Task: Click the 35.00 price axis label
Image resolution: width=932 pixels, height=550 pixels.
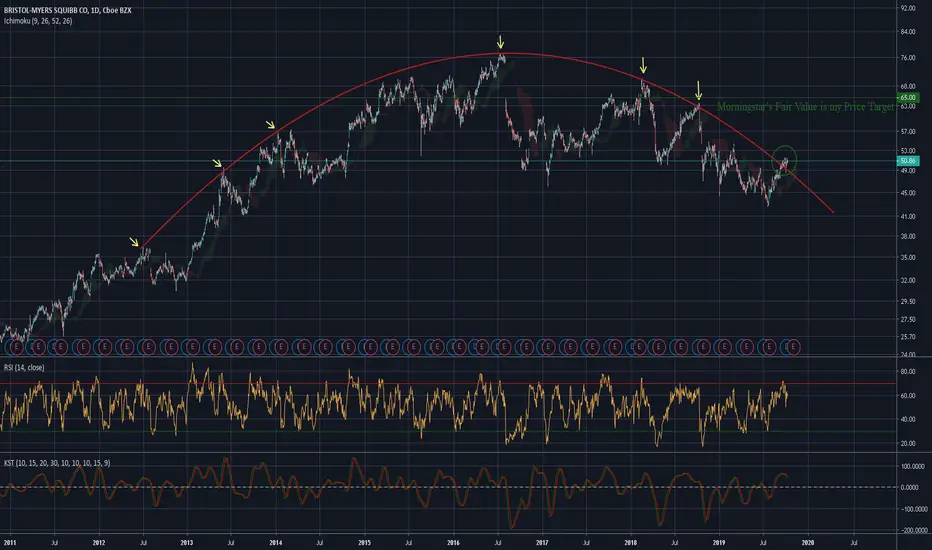Action: [908, 257]
